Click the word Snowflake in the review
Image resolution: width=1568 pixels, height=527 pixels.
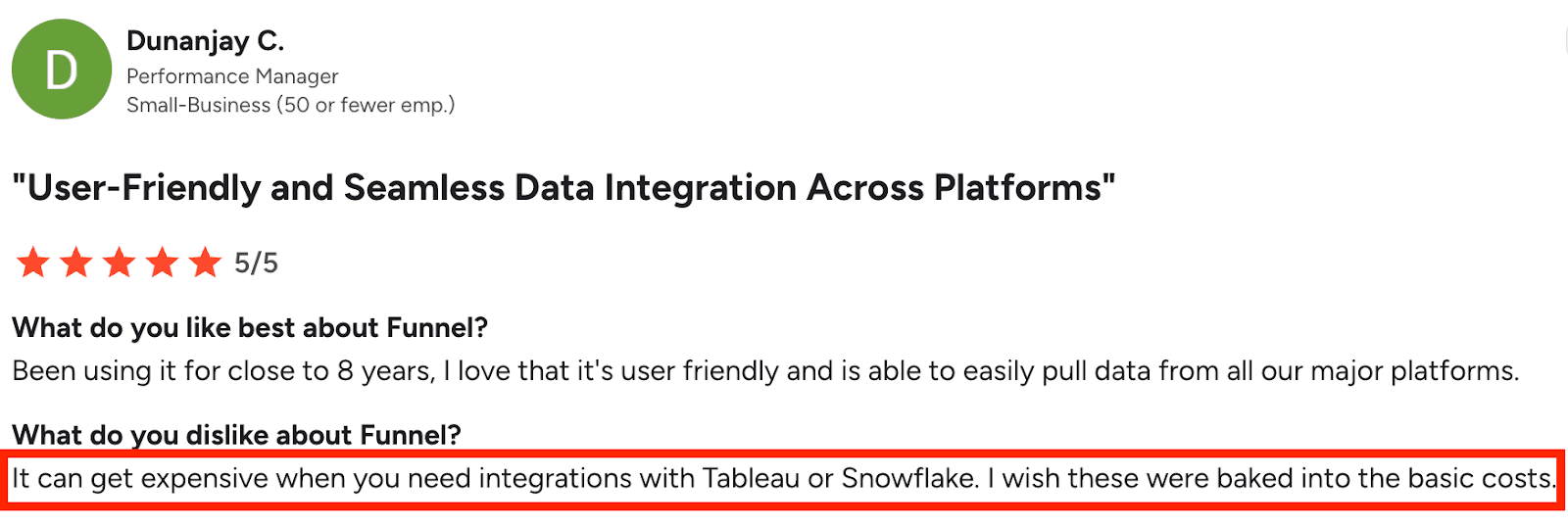tap(908, 478)
